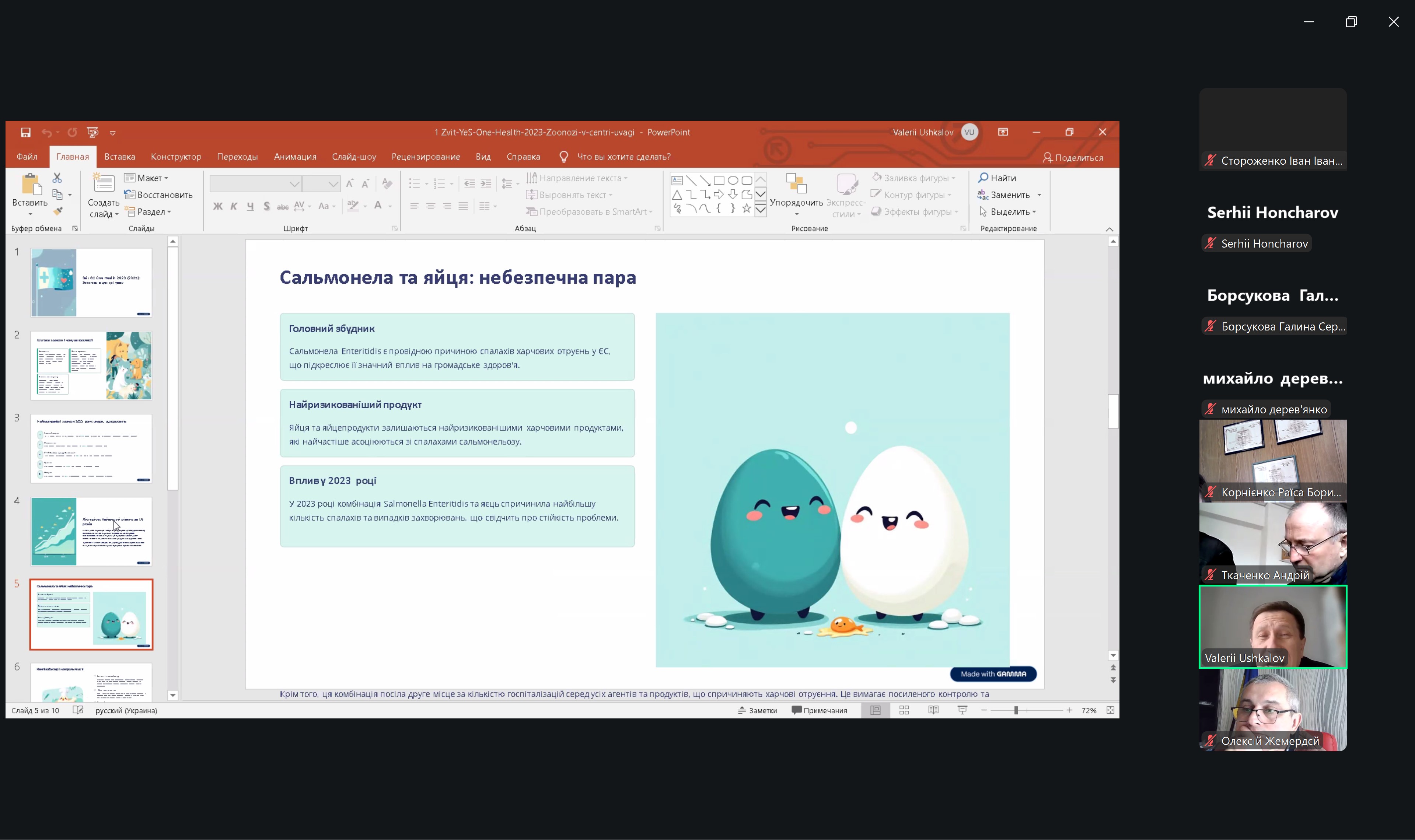Viewport: 1415px width, 840px height.
Task: Toggle Normal view button in status bar
Action: 875,710
